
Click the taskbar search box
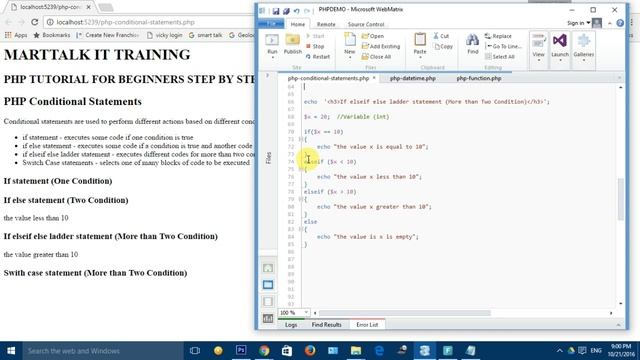102,351
